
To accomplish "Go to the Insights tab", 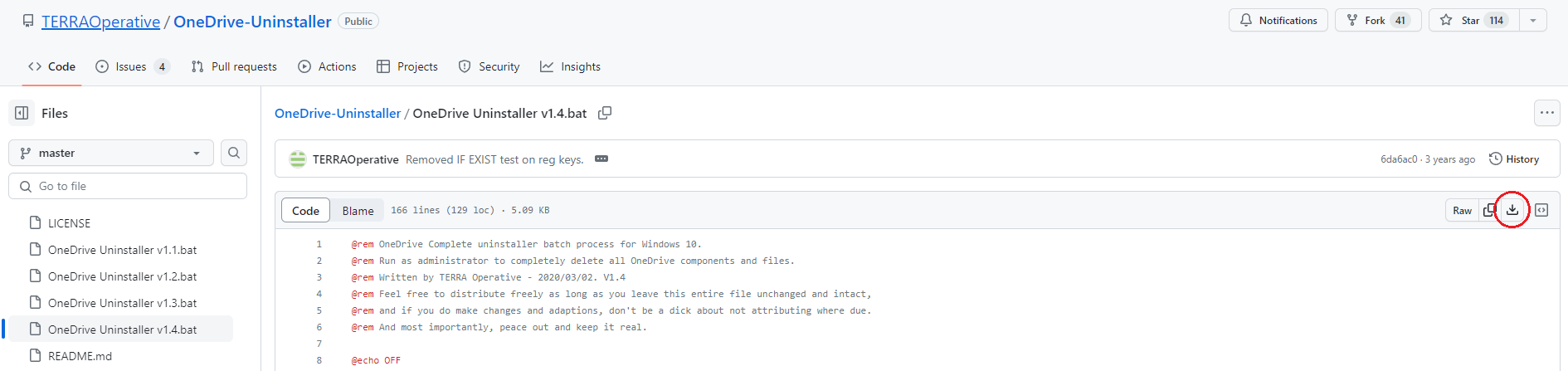I will click(x=571, y=66).
